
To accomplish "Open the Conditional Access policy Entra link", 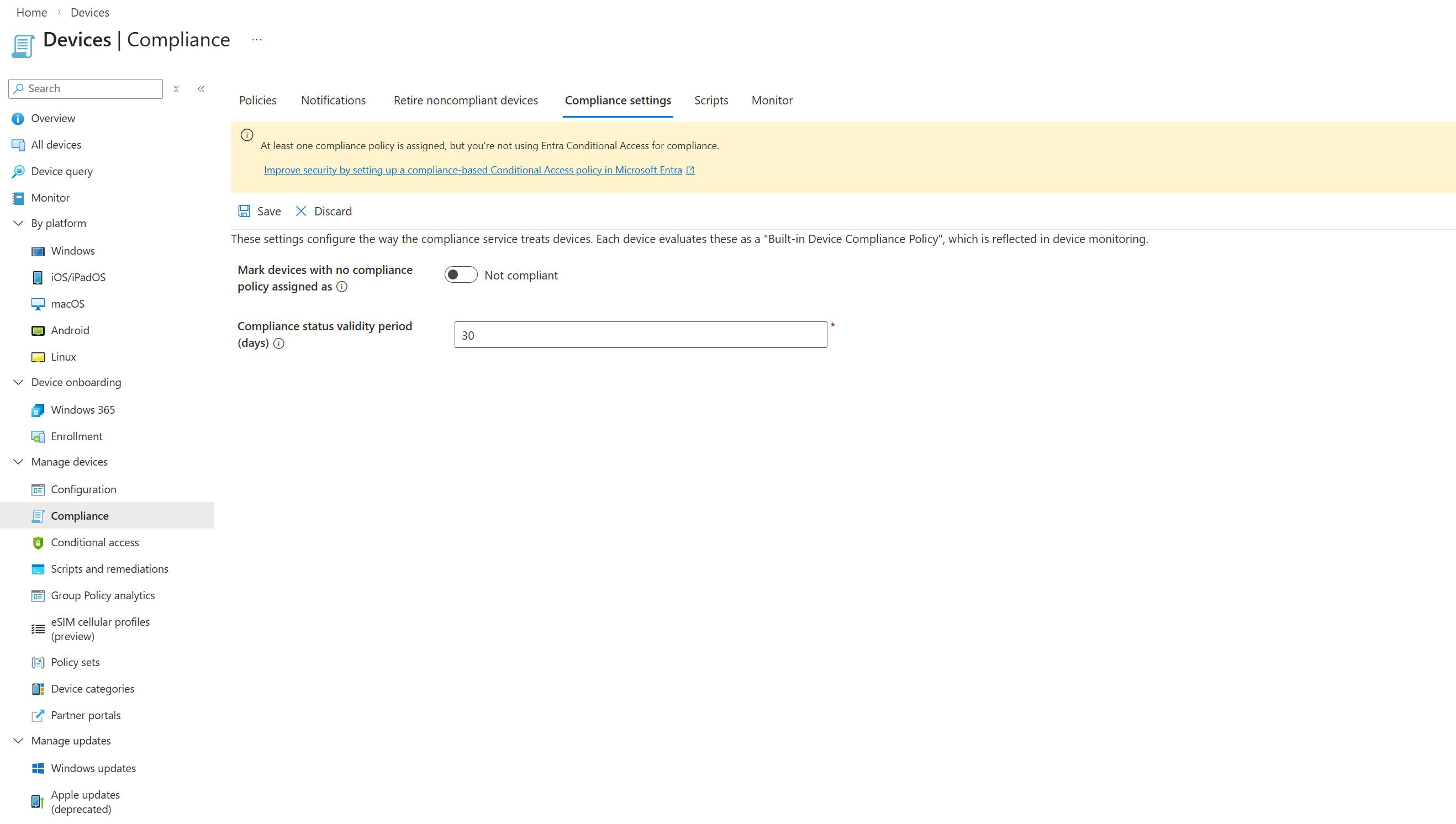I will [x=472, y=170].
